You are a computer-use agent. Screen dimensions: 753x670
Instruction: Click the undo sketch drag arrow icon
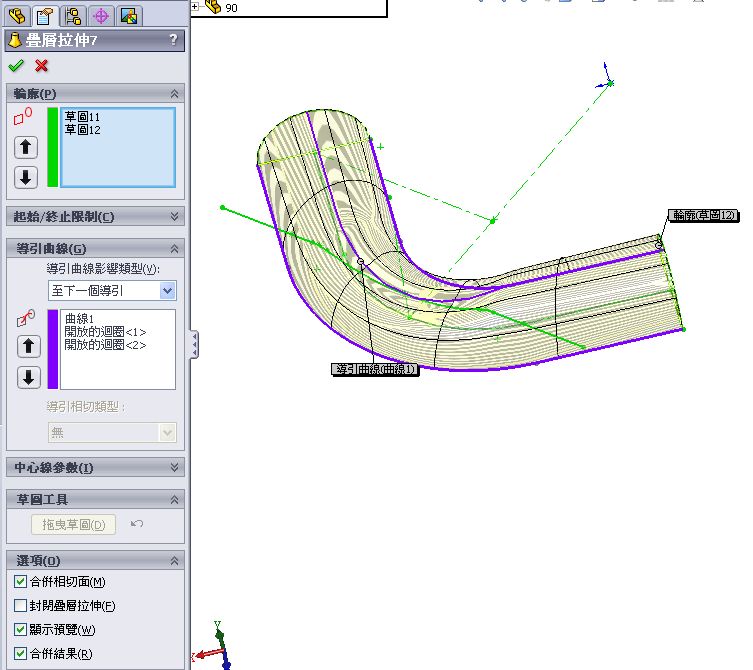pos(137,524)
